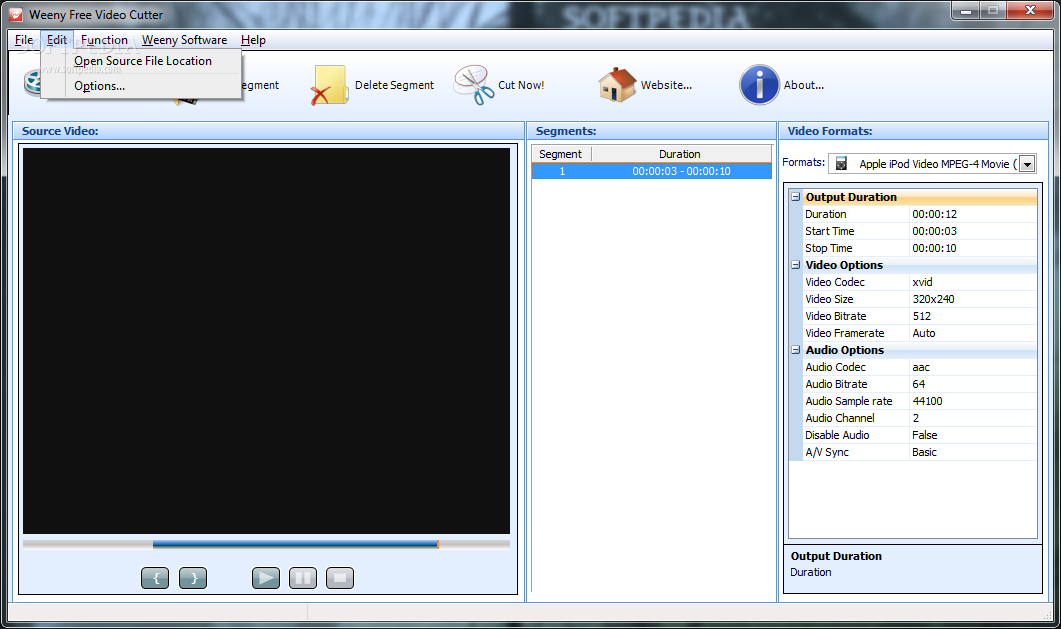Click the orange end marker on seek bar
Screen dimensions: 1061x629
coord(438,544)
